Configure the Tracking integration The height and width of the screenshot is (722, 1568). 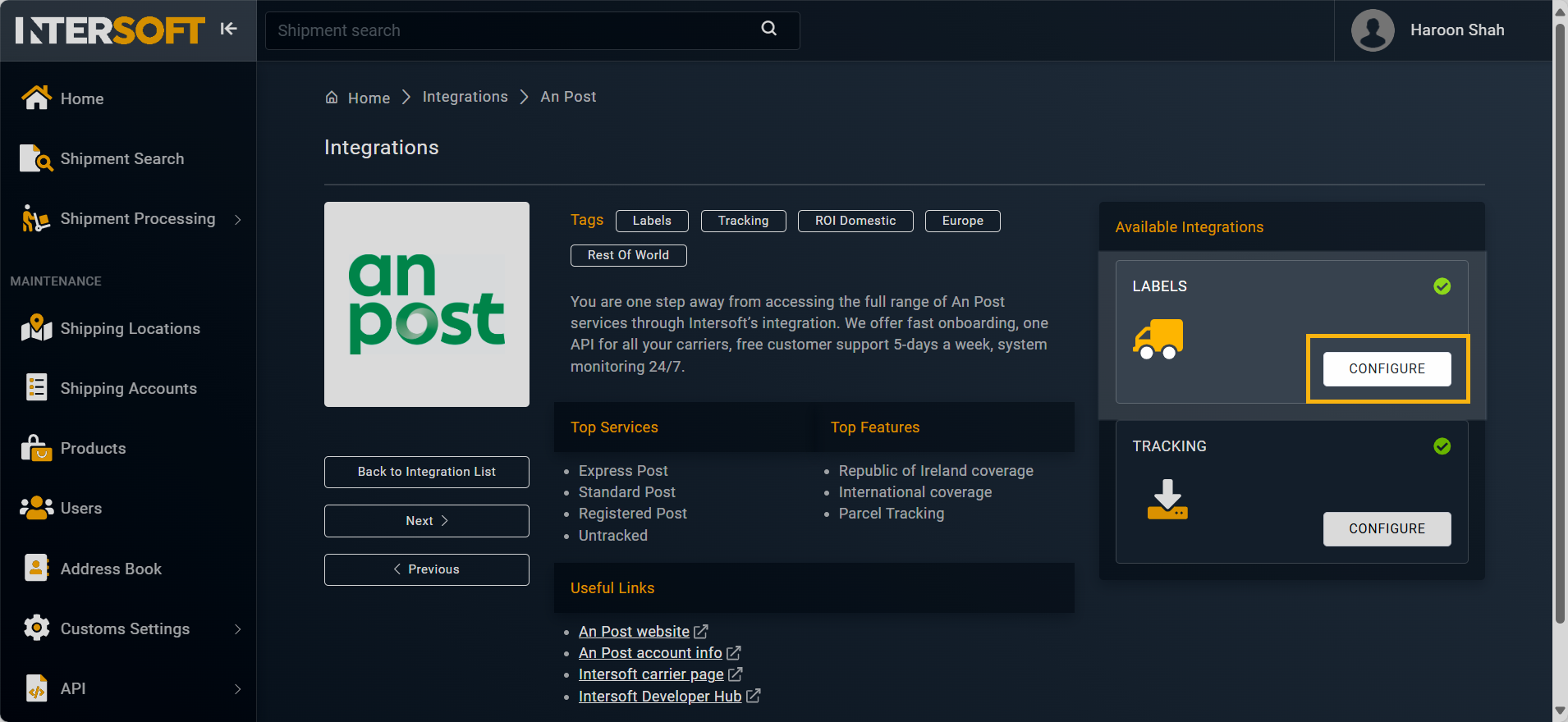(x=1387, y=528)
